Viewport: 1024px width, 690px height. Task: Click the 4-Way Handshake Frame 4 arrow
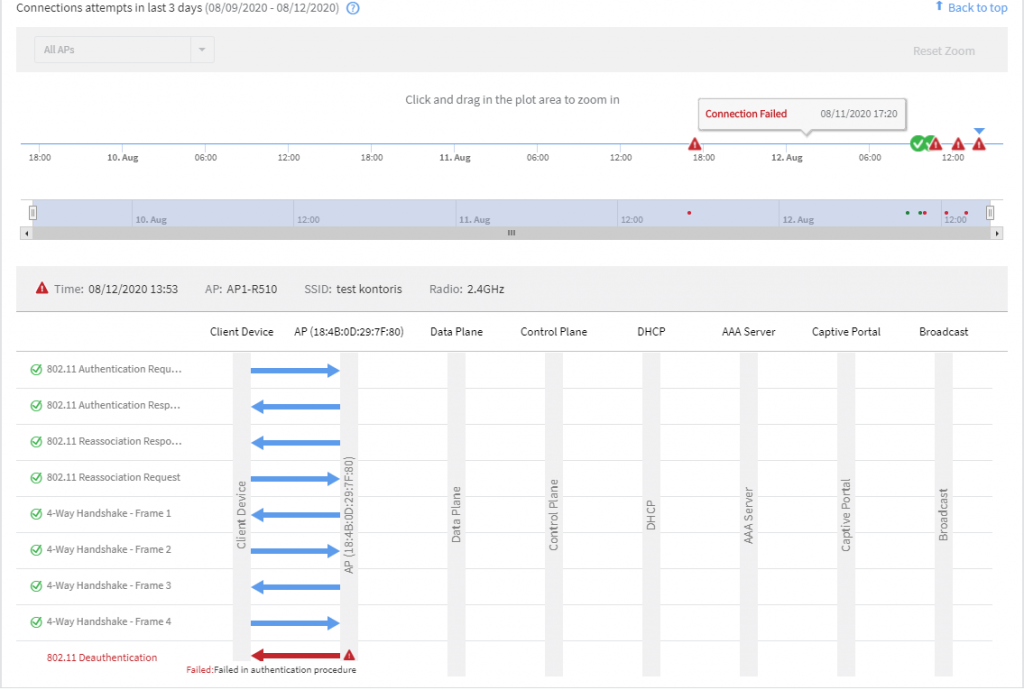[x=295, y=622]
